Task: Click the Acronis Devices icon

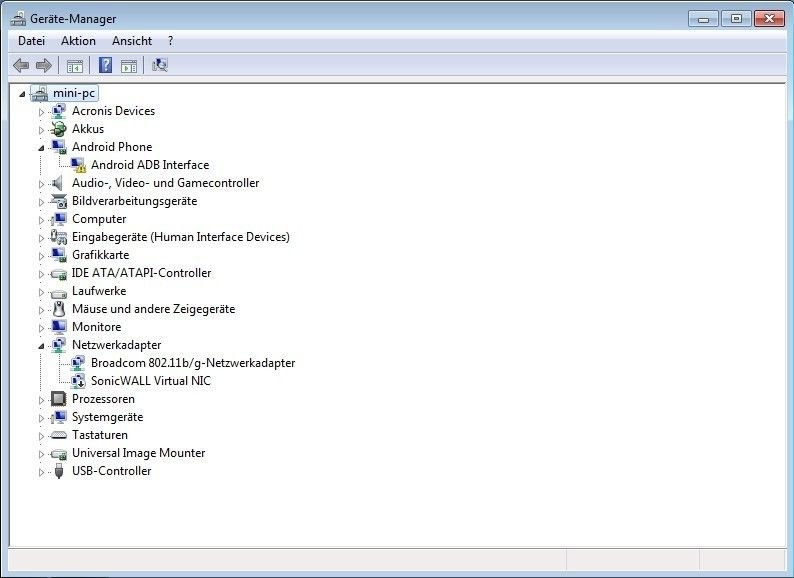Action: [59, 111]
